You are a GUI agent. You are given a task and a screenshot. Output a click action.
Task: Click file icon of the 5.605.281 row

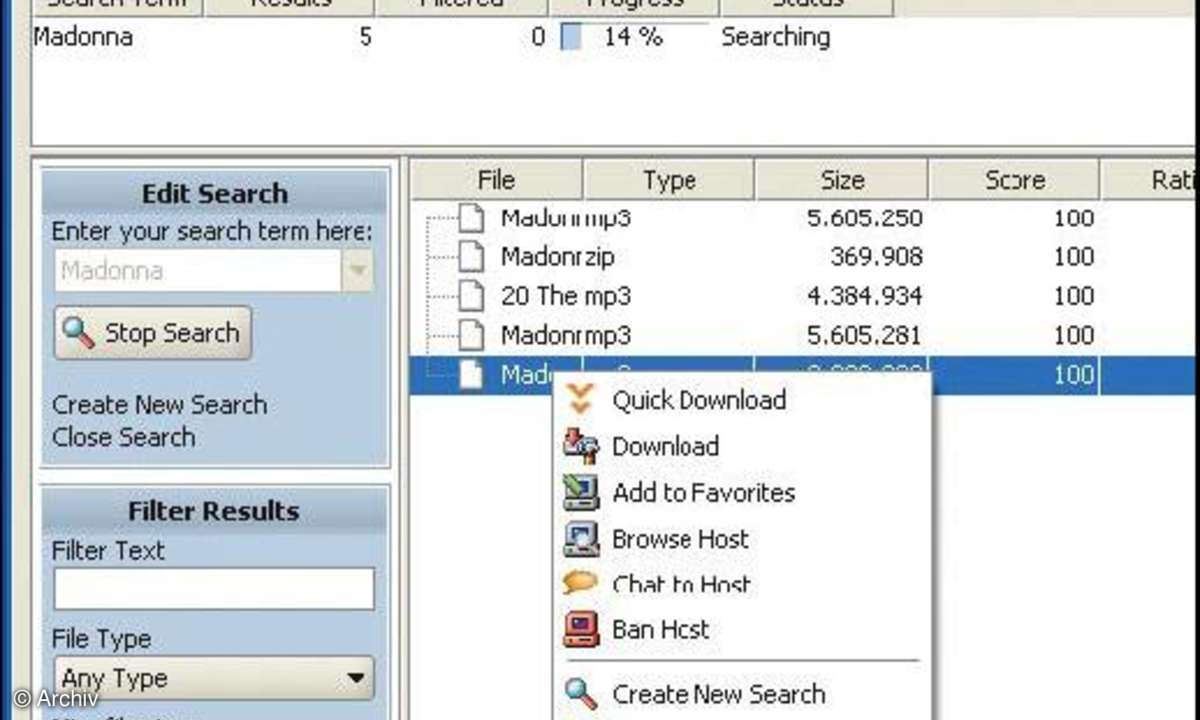click(x=471, y=335)
